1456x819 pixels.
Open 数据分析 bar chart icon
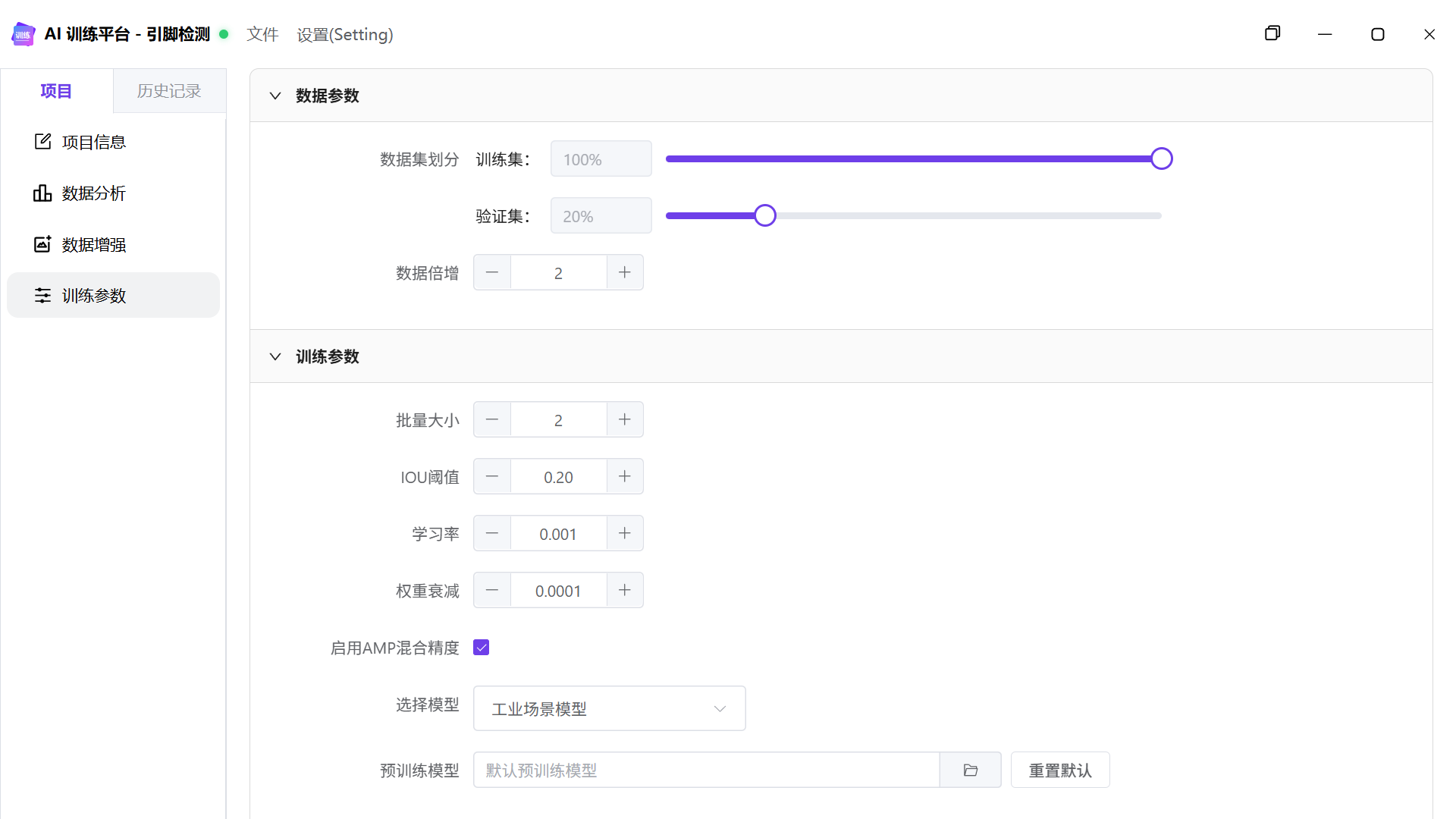42,193
